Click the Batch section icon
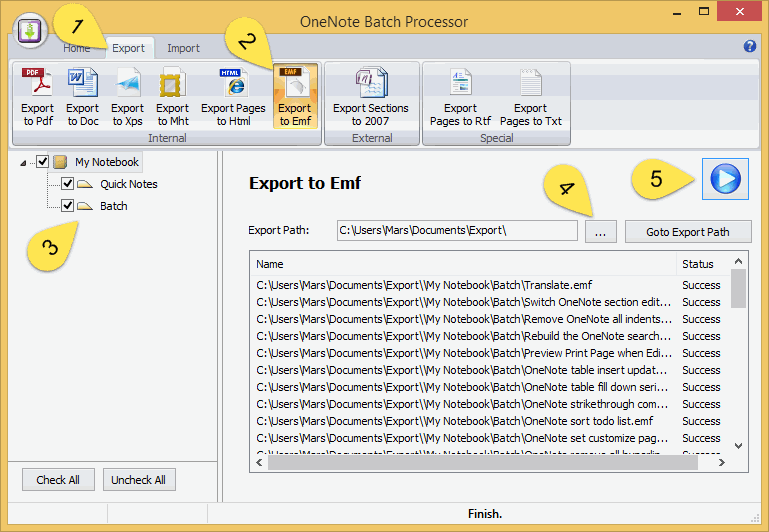Screen dimensions: 769x532 coord(85,206)
